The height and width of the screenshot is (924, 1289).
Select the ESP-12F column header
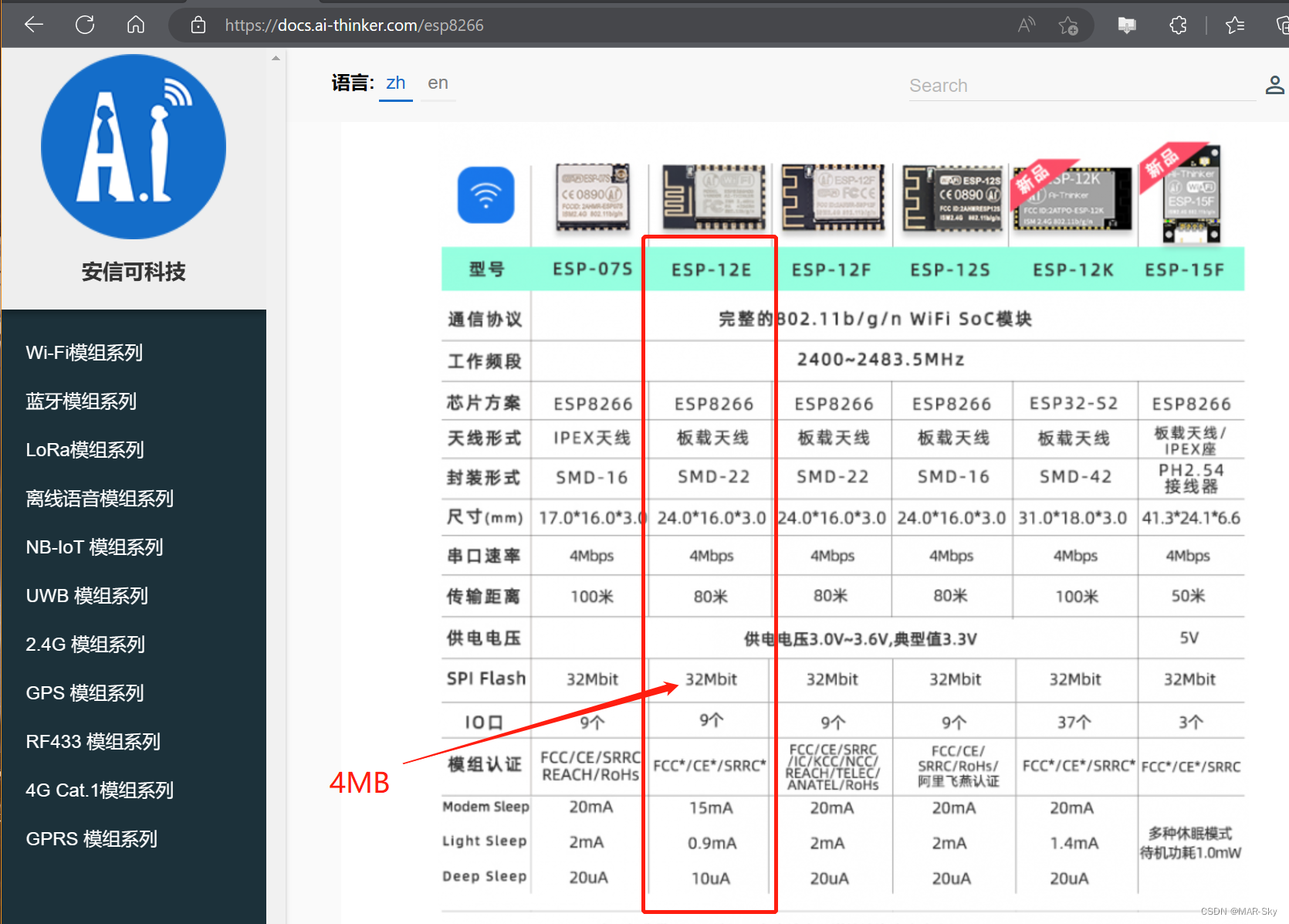[x=831, y=269]
